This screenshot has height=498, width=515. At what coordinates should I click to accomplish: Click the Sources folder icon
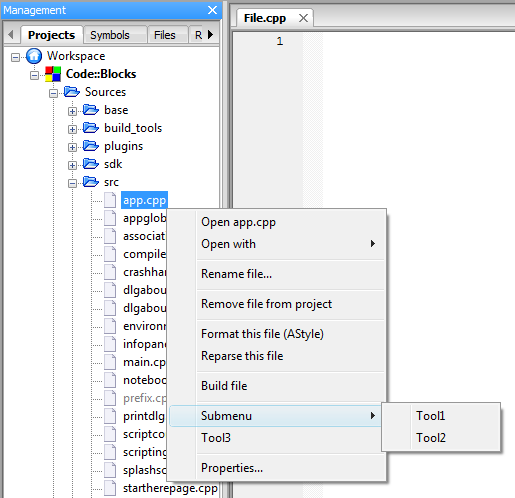point(72,92)
